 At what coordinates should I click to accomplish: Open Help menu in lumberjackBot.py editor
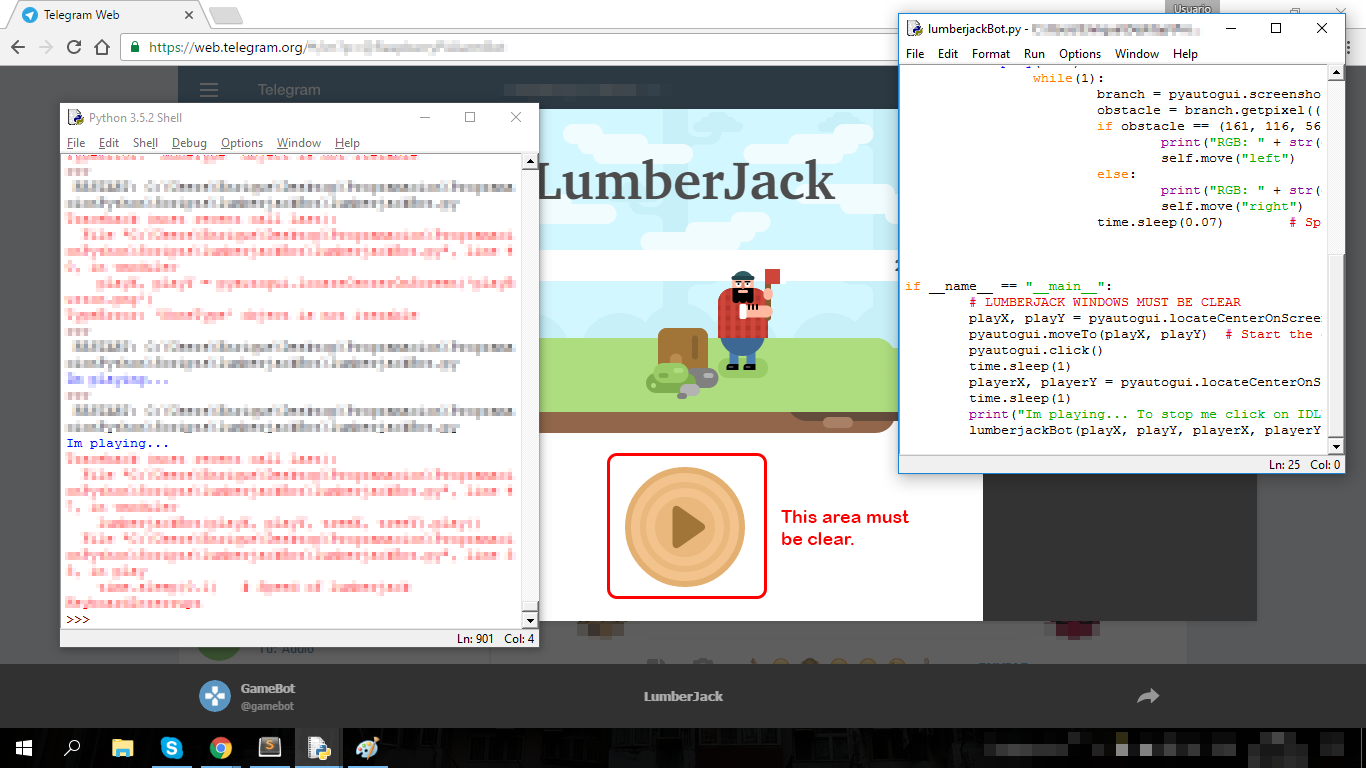[1185, 54]
